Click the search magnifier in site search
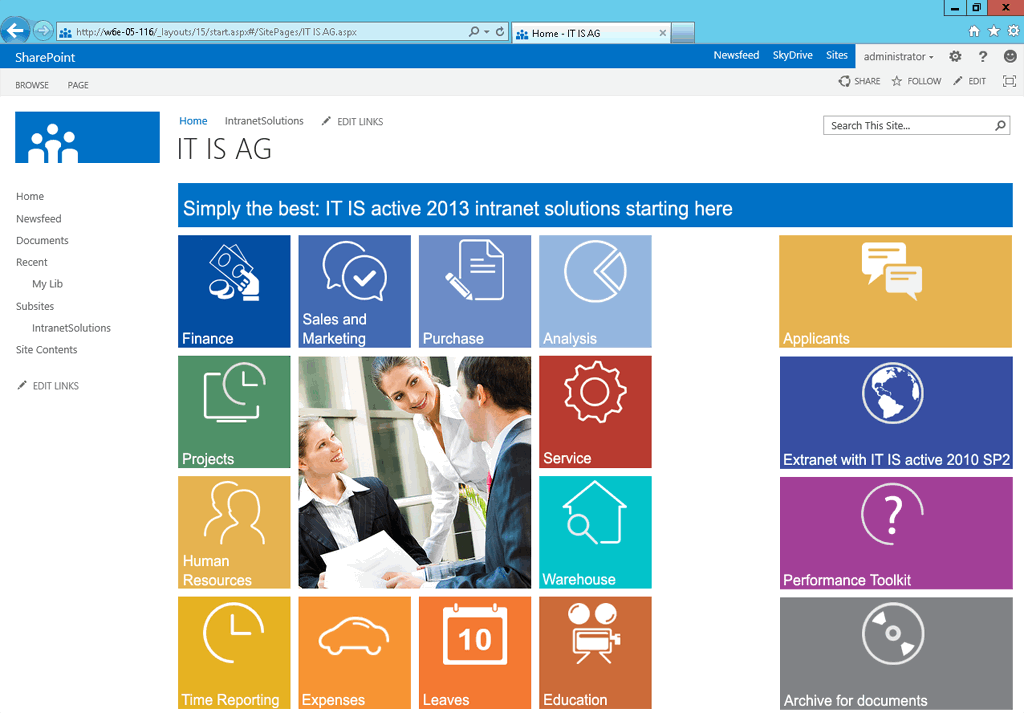Image resolution: width=1024 pixels, height=713 pixels. [x=1000, y=125]
